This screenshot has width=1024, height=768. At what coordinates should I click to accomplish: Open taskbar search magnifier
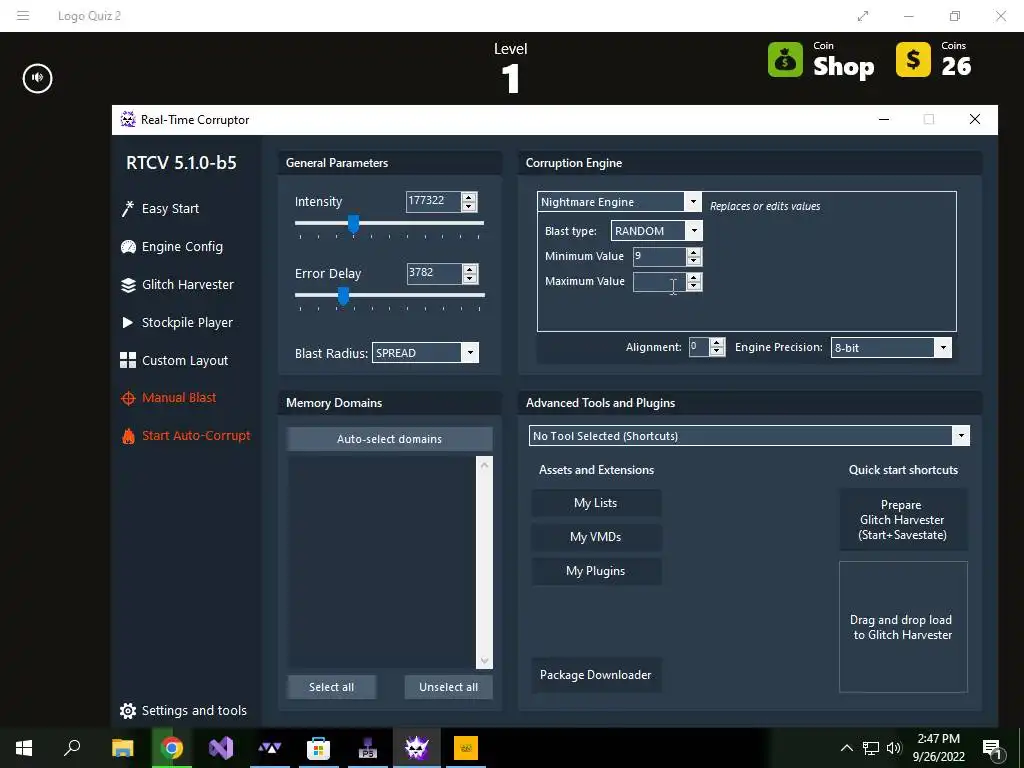(72, 748)
